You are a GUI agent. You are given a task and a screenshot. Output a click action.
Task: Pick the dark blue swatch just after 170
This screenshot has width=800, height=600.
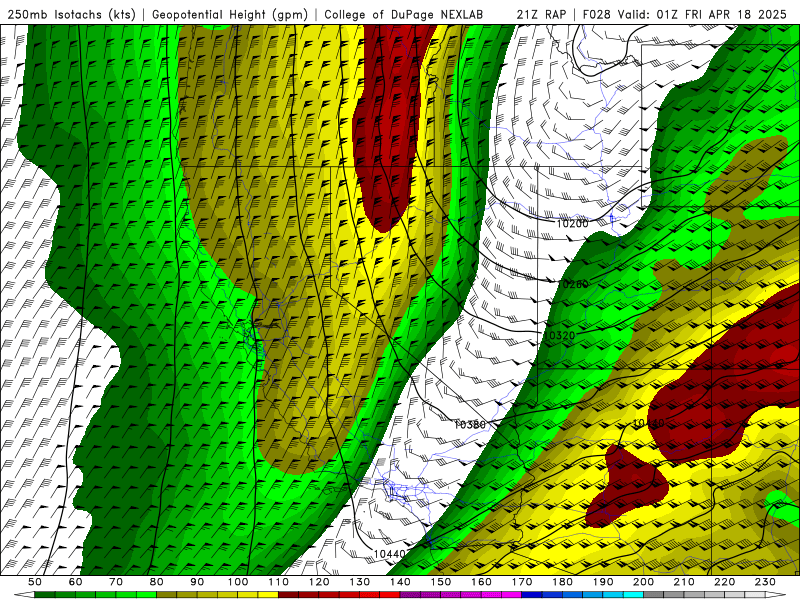tap(532, 594)
